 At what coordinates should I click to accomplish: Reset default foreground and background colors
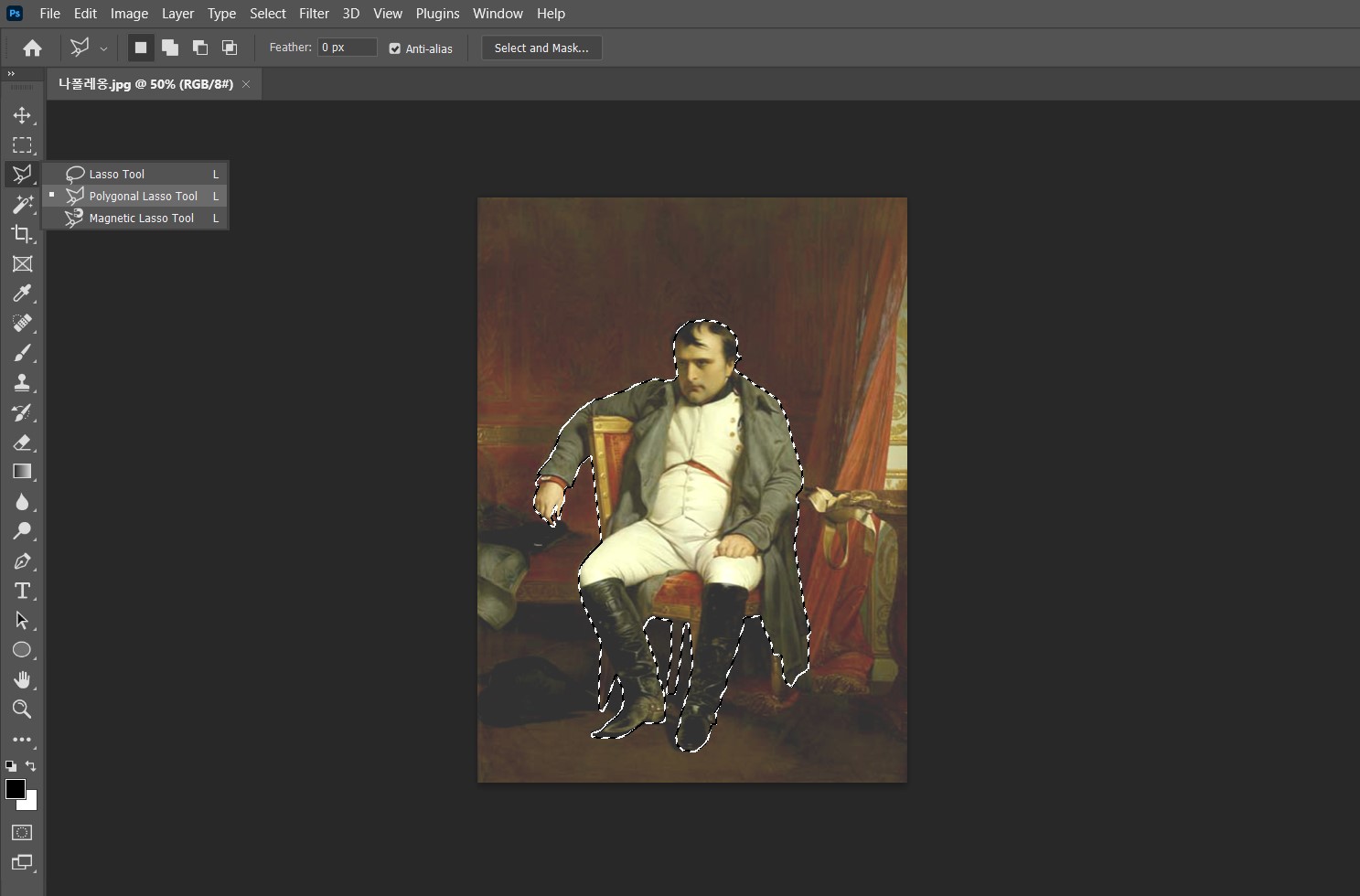10,766
